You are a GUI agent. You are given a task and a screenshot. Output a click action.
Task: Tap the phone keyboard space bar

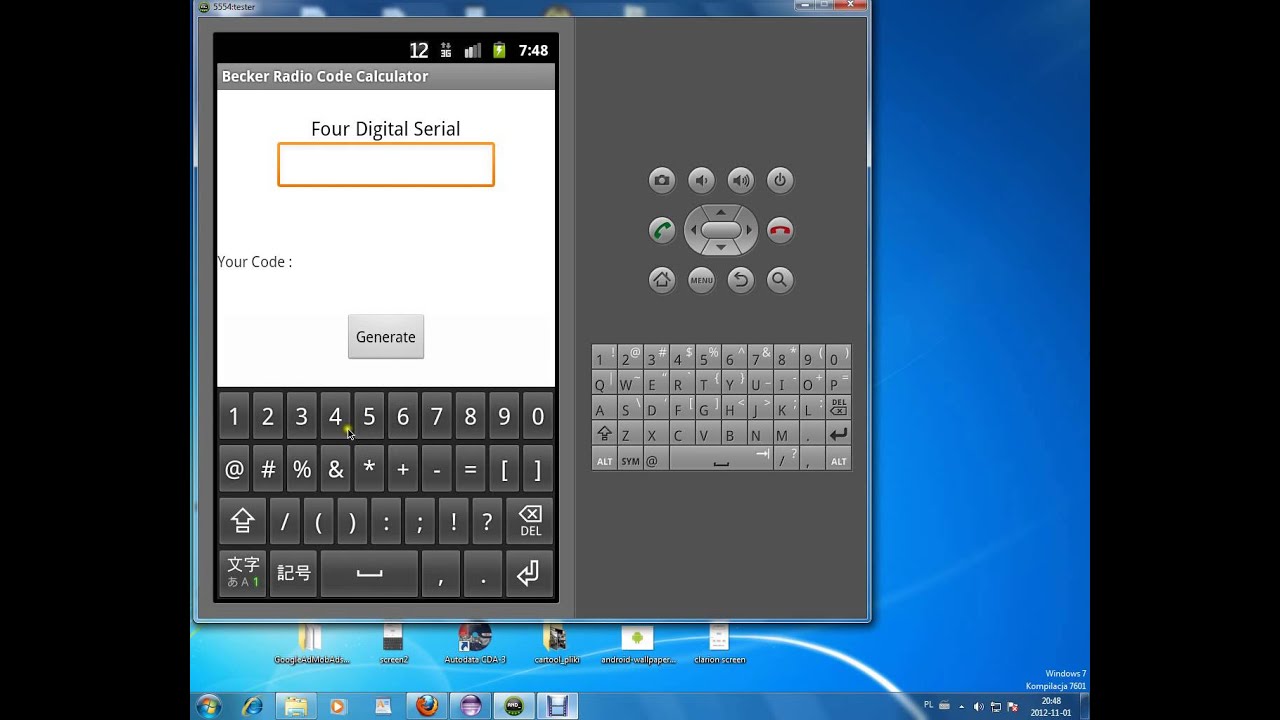pyautogui.click(x=369, y=573)
